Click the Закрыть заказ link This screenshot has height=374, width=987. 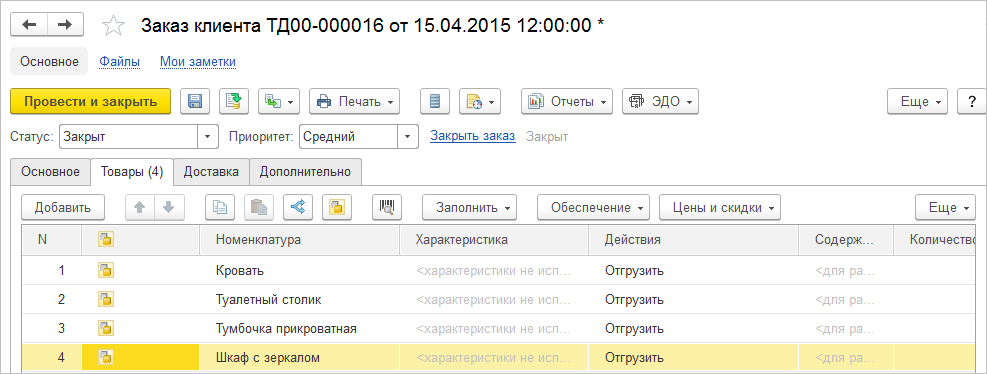pos(473,136)
